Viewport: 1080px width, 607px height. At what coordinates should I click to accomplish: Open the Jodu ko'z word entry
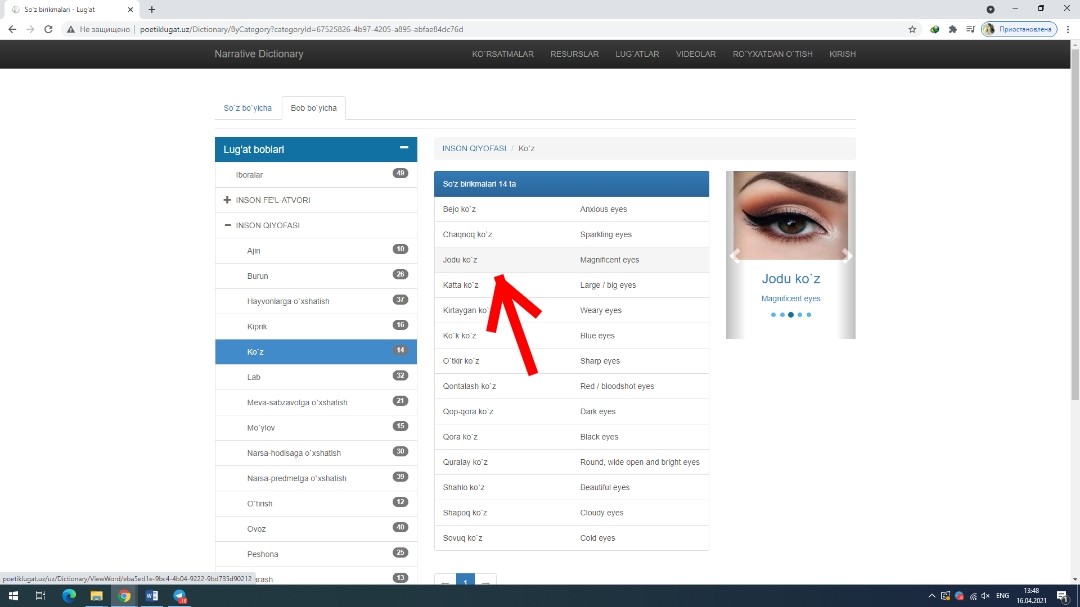(x=460, y=260)
